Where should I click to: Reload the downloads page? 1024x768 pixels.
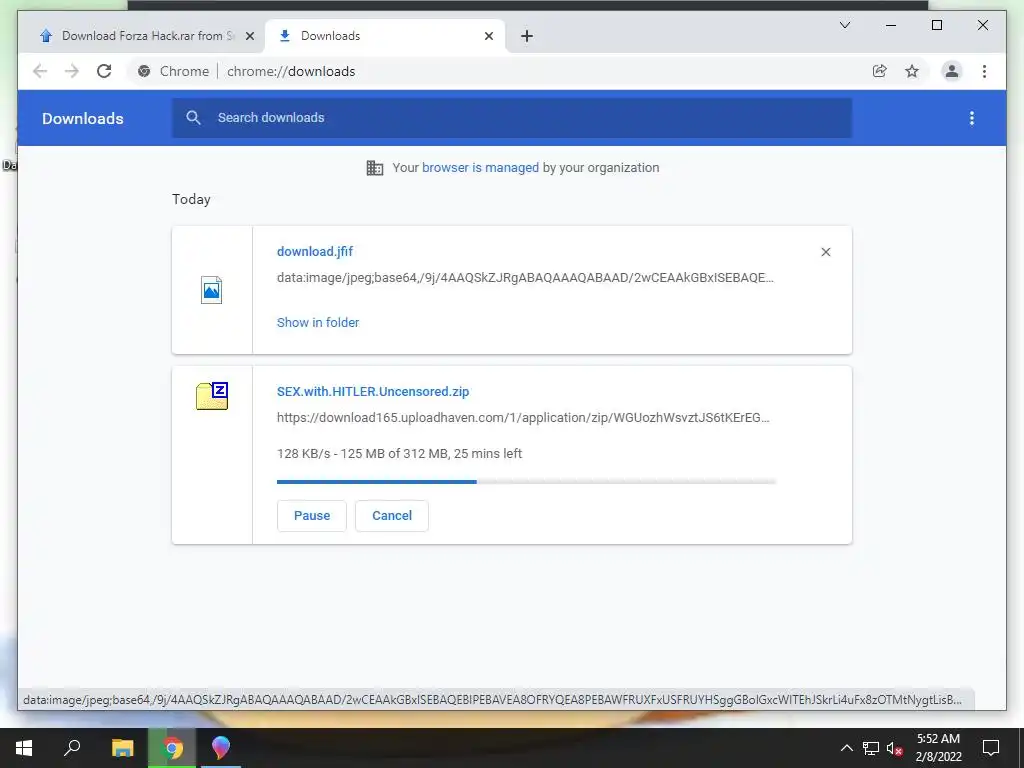(104, 71)
